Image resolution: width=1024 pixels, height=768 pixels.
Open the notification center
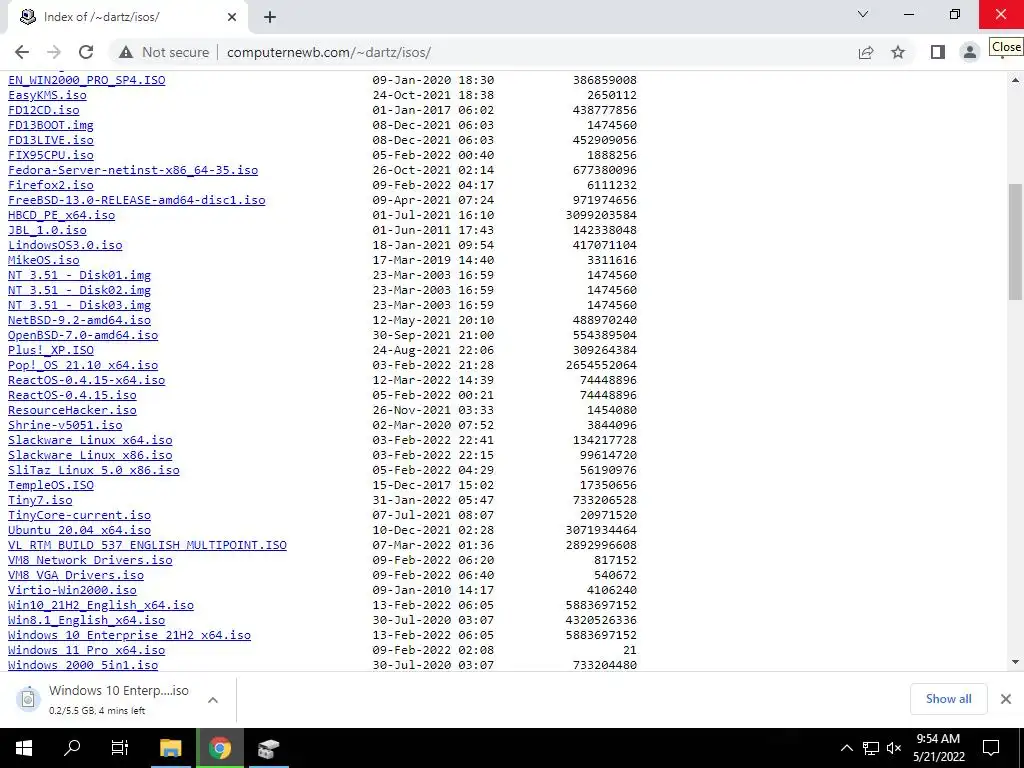(x=991, y=748)
